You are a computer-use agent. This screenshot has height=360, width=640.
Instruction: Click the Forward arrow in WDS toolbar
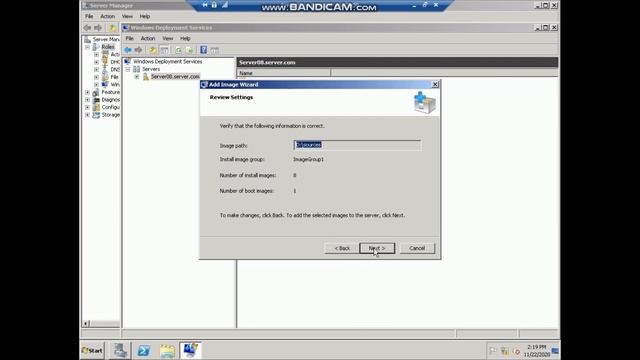tap(138, 50)
